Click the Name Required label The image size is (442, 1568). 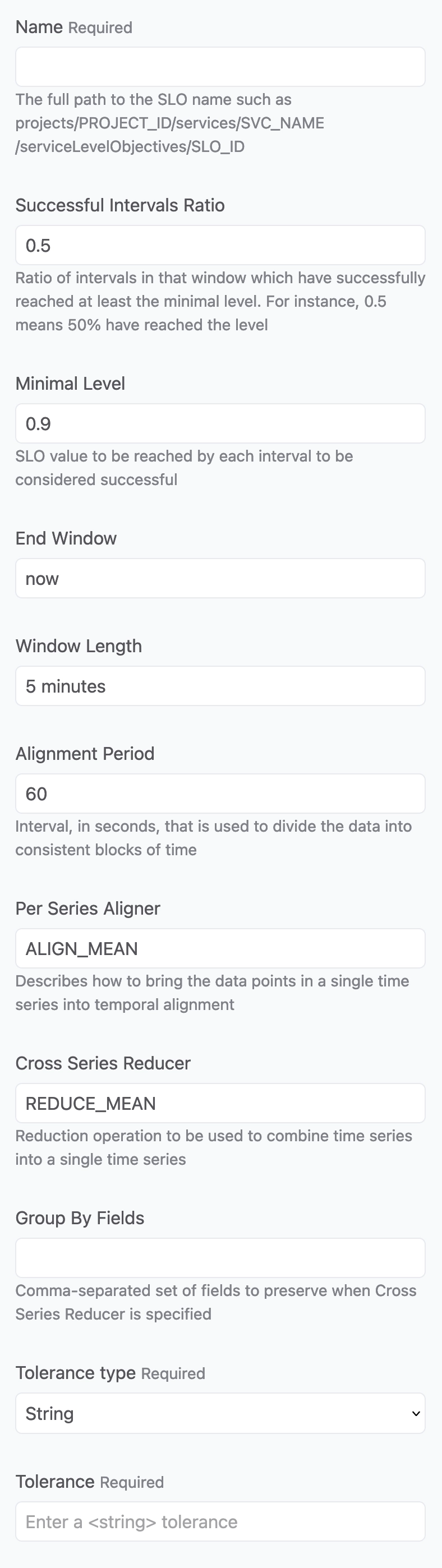pyautogui.click(x=73, y=27)
